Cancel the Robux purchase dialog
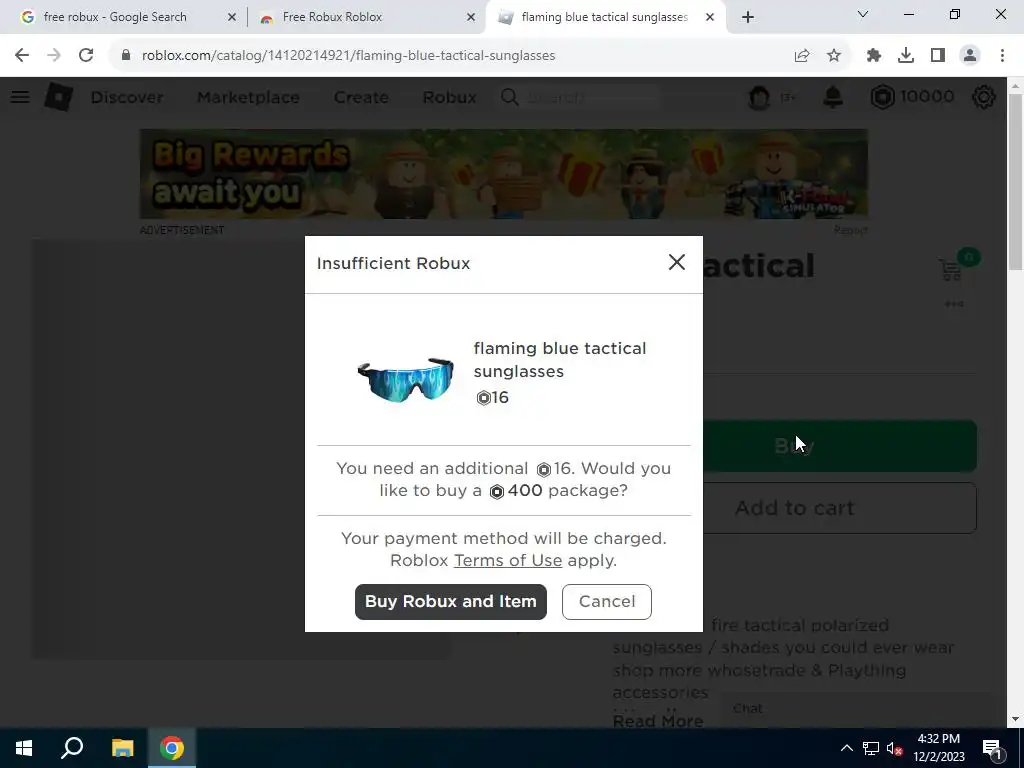The height and width of the screenshot is (768, 1024). pyautogui.click(x=607, y=601)
